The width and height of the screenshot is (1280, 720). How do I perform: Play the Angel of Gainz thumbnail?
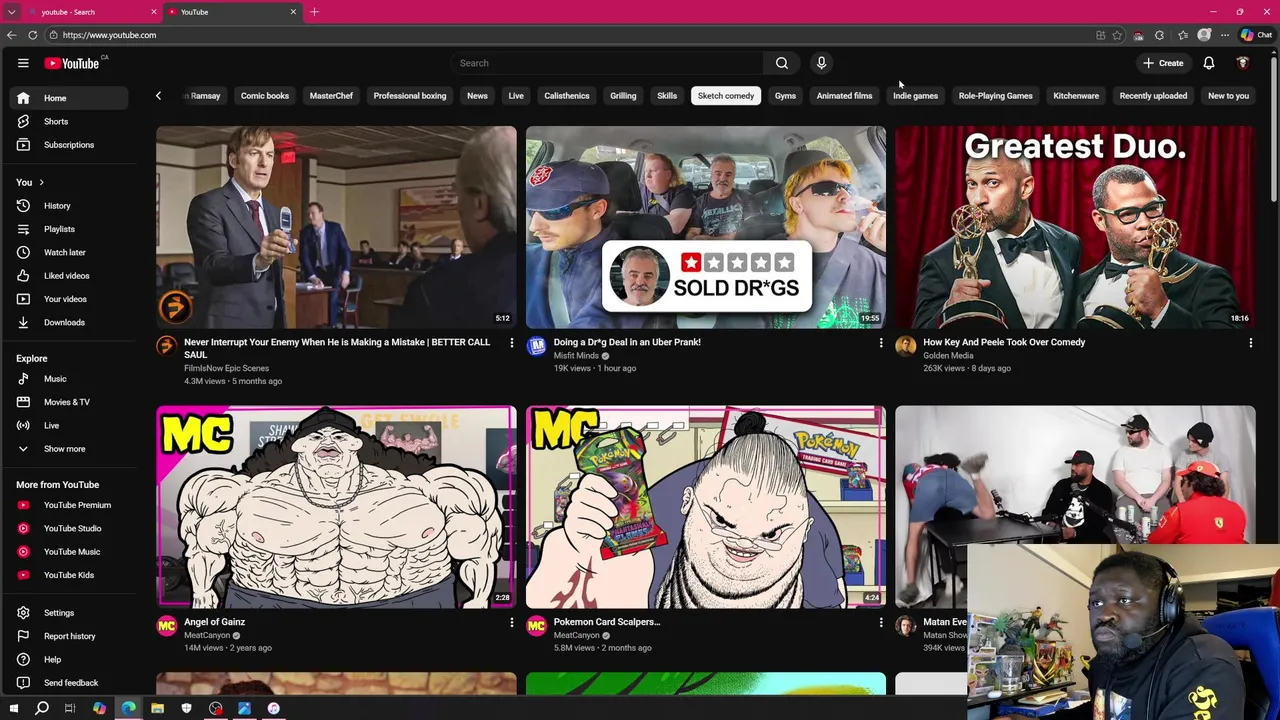(x=336, y=507)
